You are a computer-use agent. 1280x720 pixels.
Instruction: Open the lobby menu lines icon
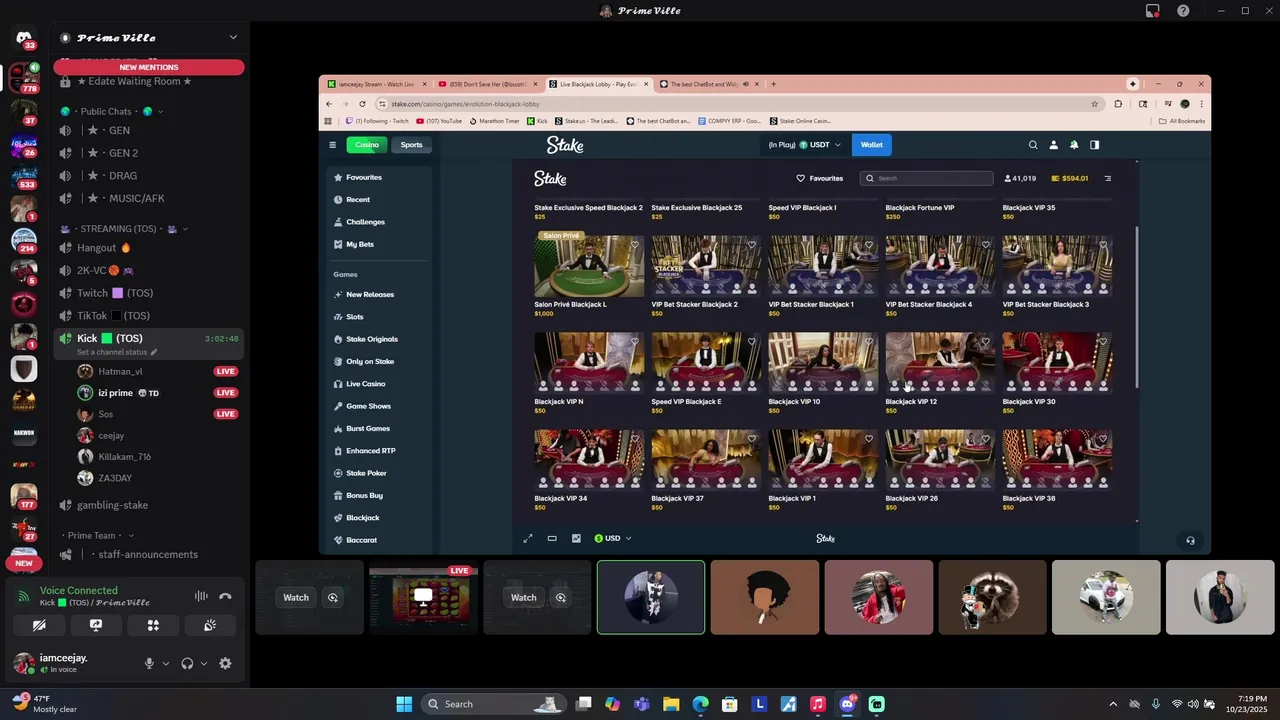[x=1107, y=178]
